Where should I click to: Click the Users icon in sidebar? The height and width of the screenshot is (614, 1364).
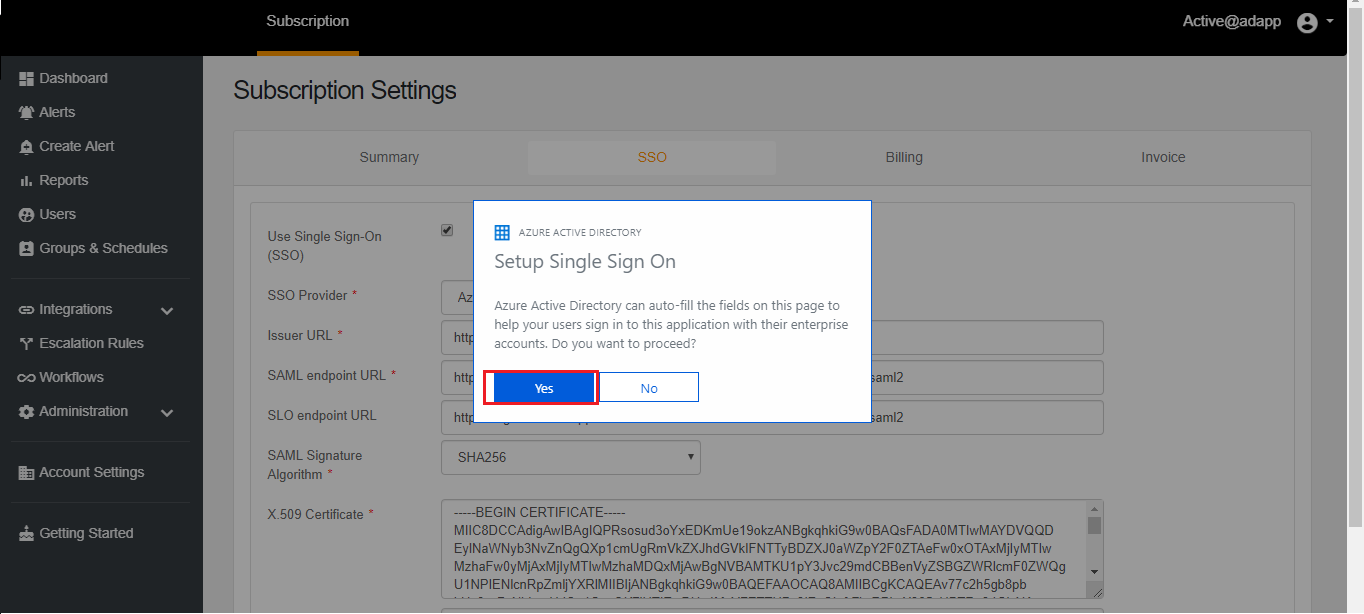point(27,215)
